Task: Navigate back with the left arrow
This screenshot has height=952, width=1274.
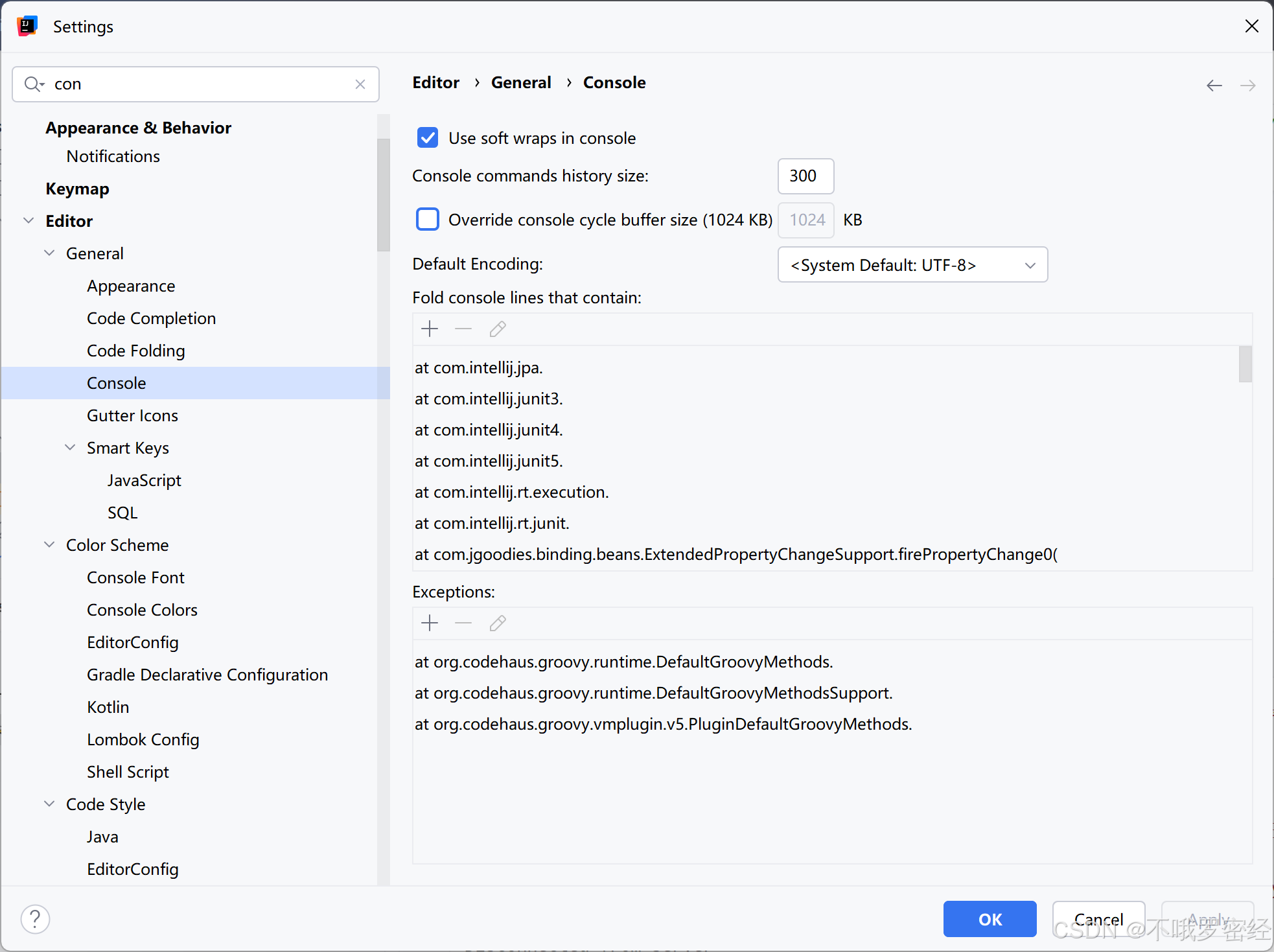Action: pos(1214,85)
